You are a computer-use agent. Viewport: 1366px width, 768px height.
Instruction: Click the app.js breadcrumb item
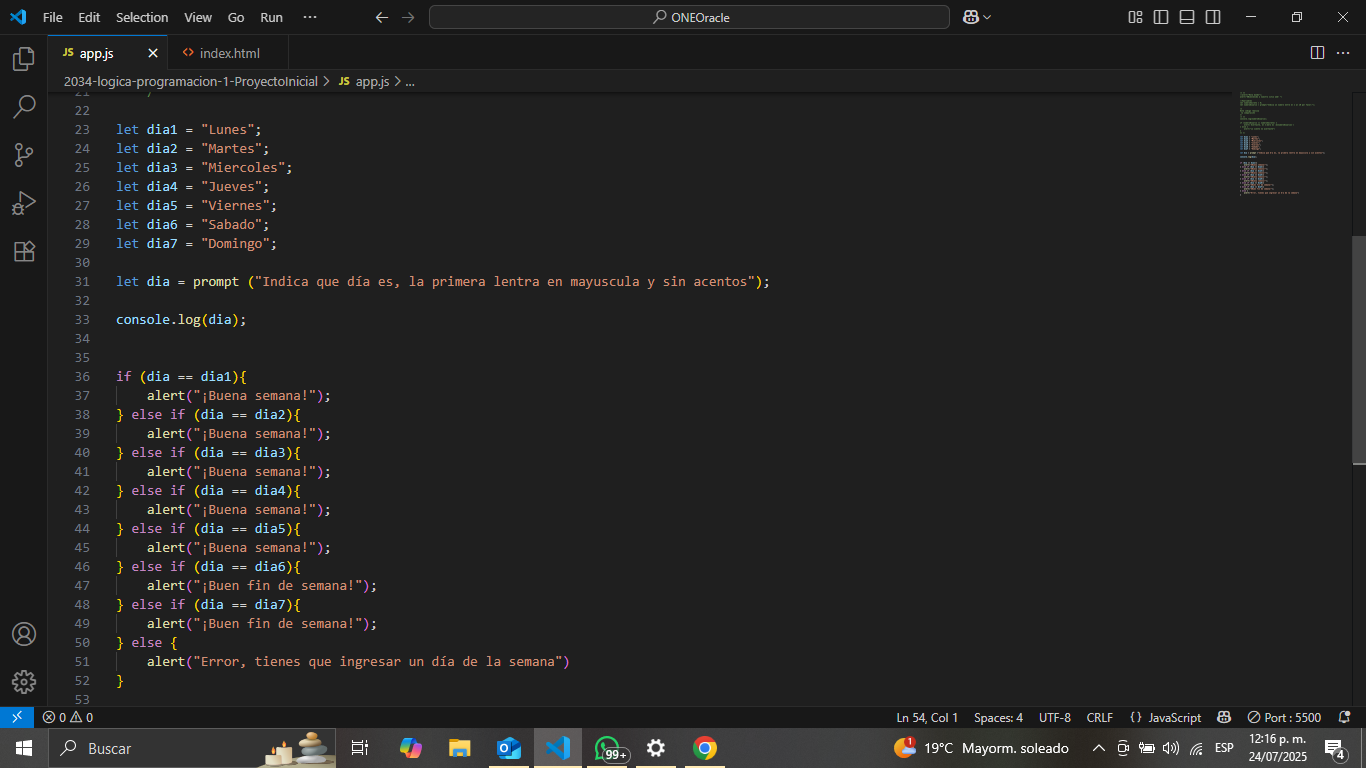(364, 81)
